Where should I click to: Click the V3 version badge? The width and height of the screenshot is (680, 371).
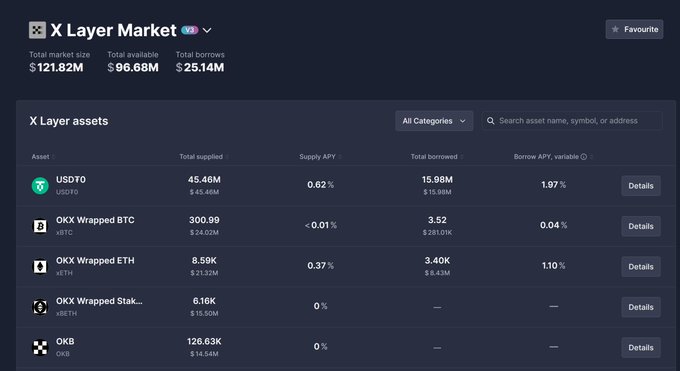tap(190, 30)
